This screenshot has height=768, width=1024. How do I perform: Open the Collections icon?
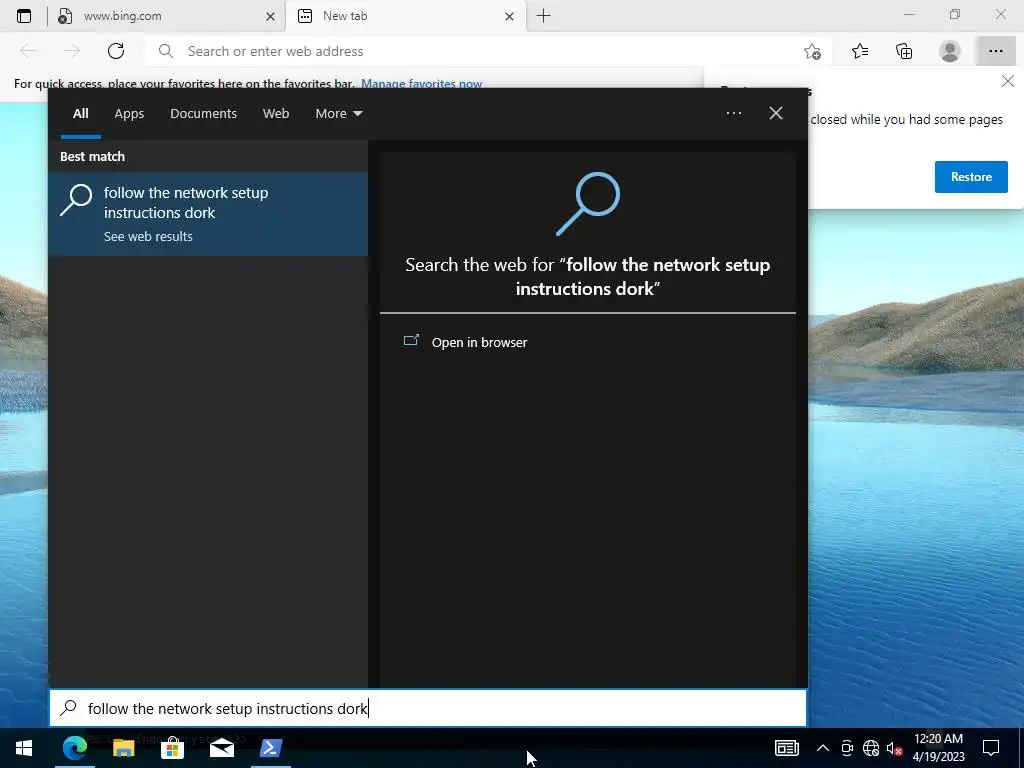coord(904,51)
